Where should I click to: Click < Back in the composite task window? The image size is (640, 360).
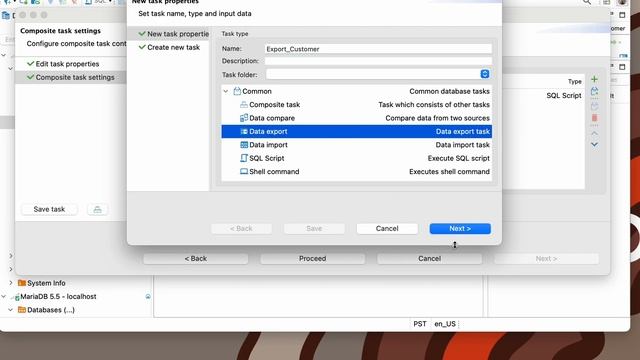point(196,259)
